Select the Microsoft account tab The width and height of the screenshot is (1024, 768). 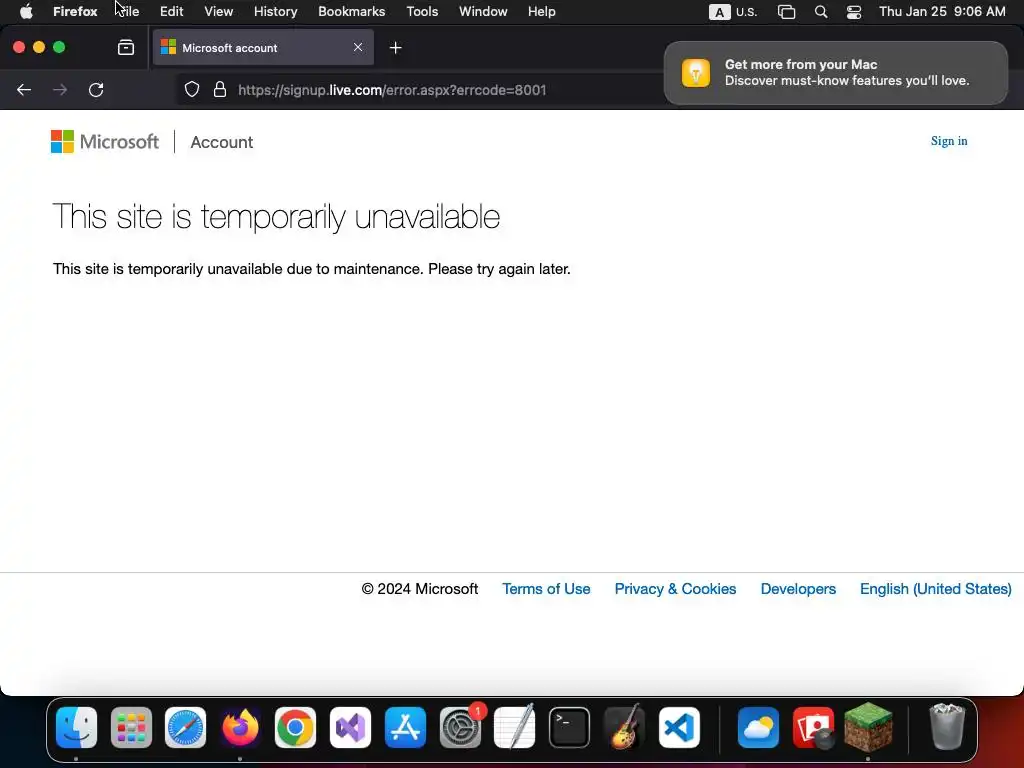coord(263,48)
